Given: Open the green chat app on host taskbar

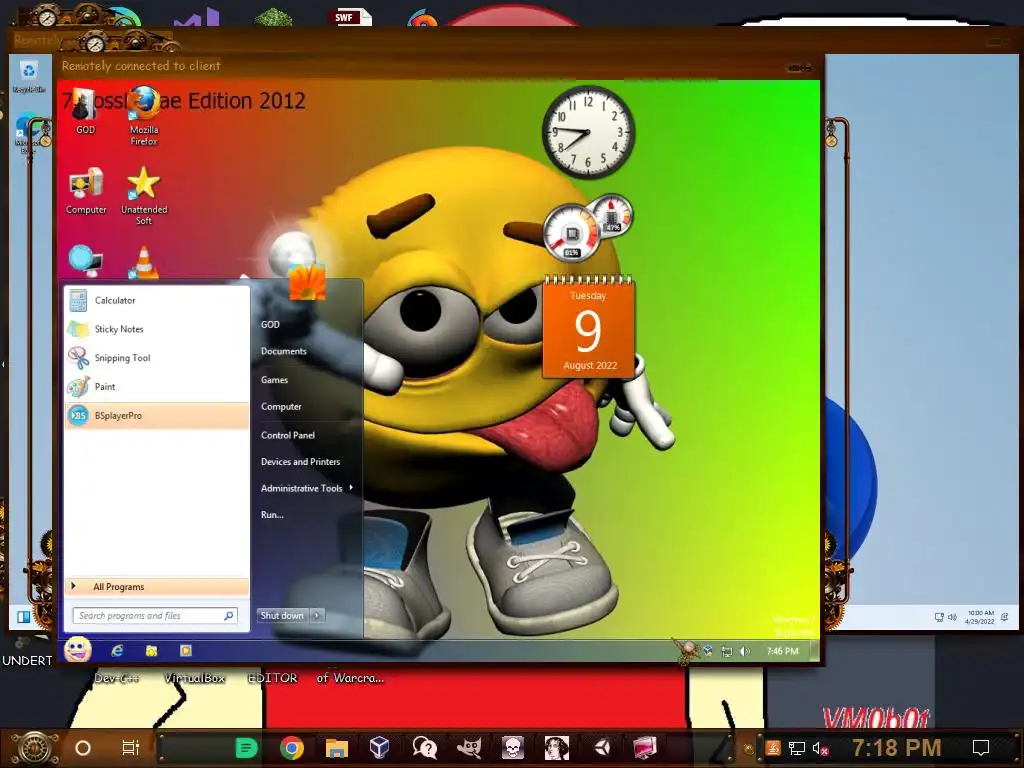Looking at the screenshot, I should click(x=246, y=748).
